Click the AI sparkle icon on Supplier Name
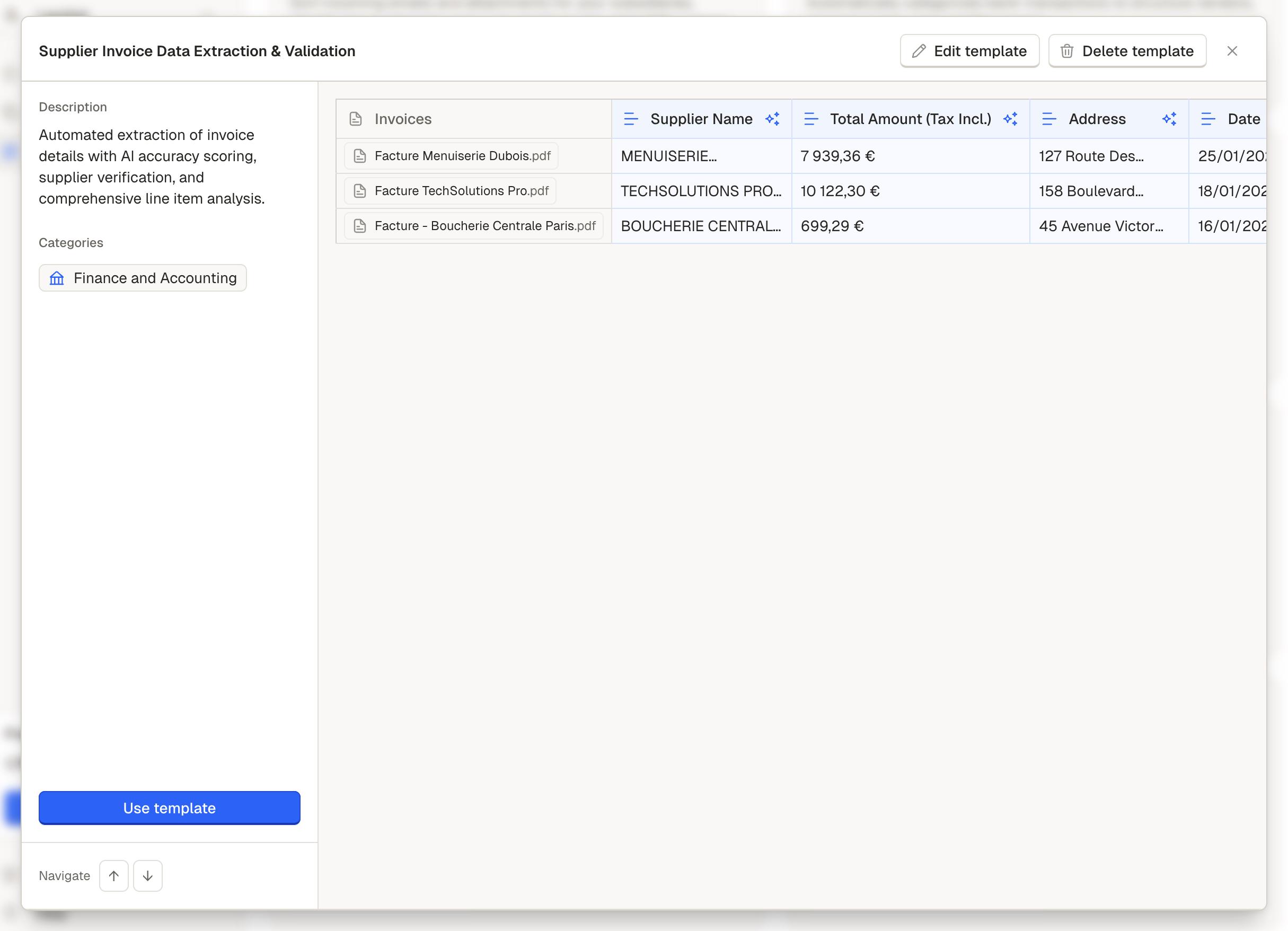 click(x=772, y=119)
